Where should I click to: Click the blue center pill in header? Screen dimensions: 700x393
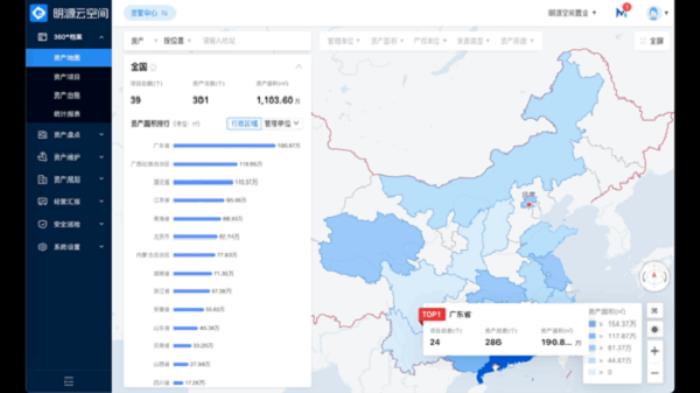tap(149, 13)
